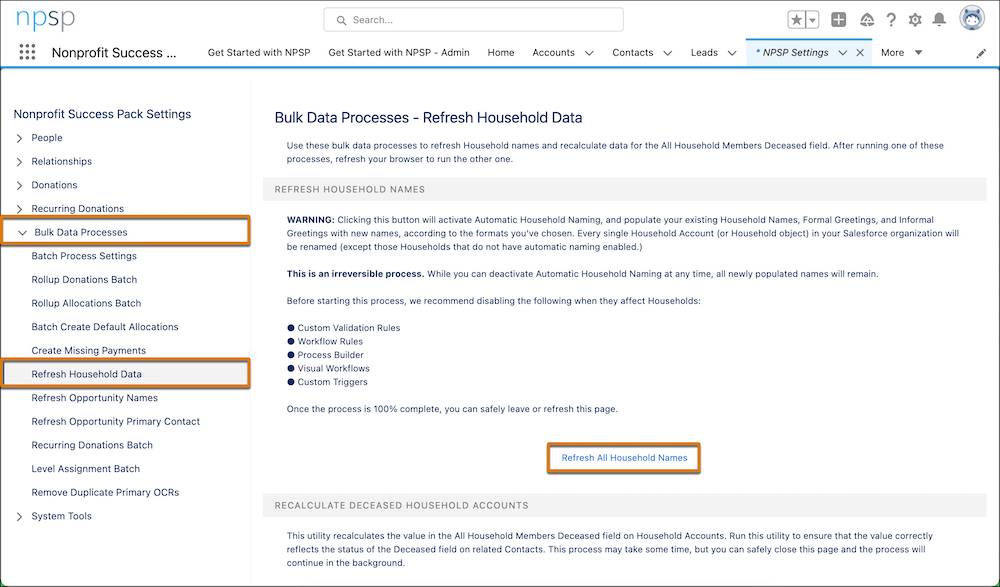Image resolution: width=1000 pixels, height=587 pixels.
Task: Open the Contacts tab
Action: pyautogui.click(x=633, y=53)
